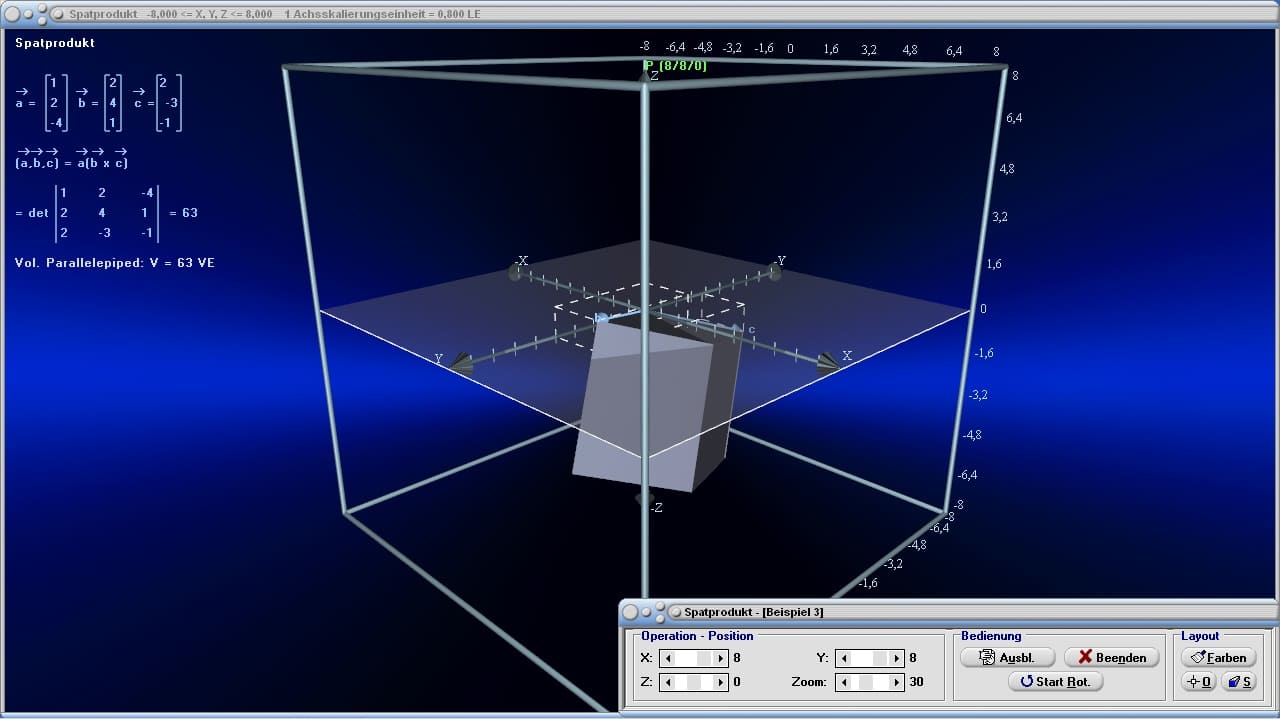Image resolution: width=1280 pixels, height=720 pixels.
Task: Click the -X axis label
Action: (x=521, y=260)
